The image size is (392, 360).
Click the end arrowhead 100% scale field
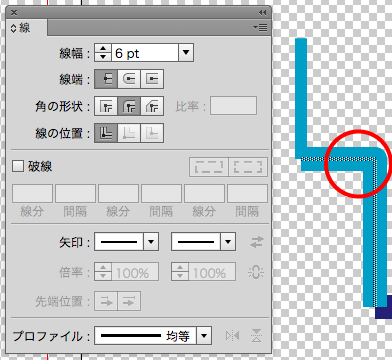click(x=212, y=272)
